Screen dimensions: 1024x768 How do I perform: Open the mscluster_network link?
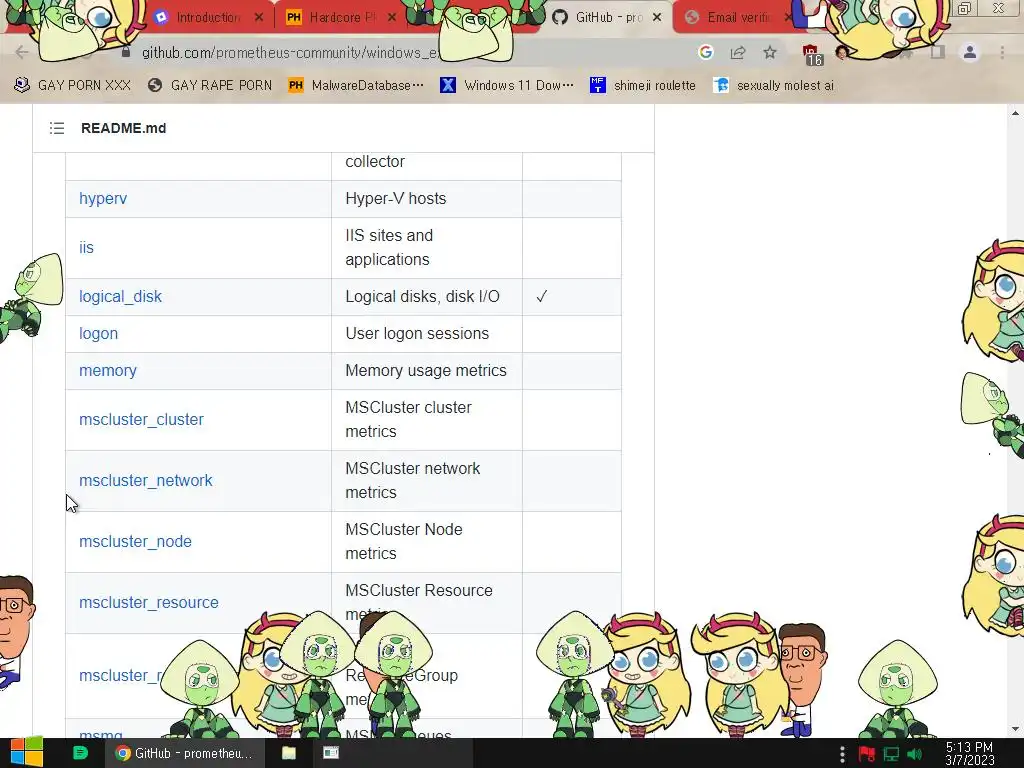pos(146,481)
